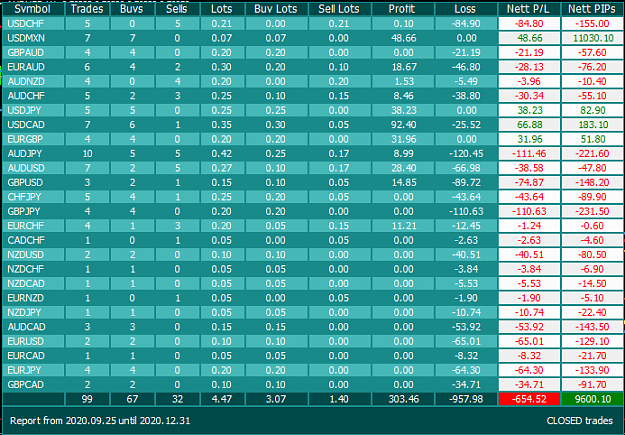Image resolution: width=625 pixels, height=435 pixels.
Task: Select USDCAD profit value 92.40
Action: [x=403, y=125]
